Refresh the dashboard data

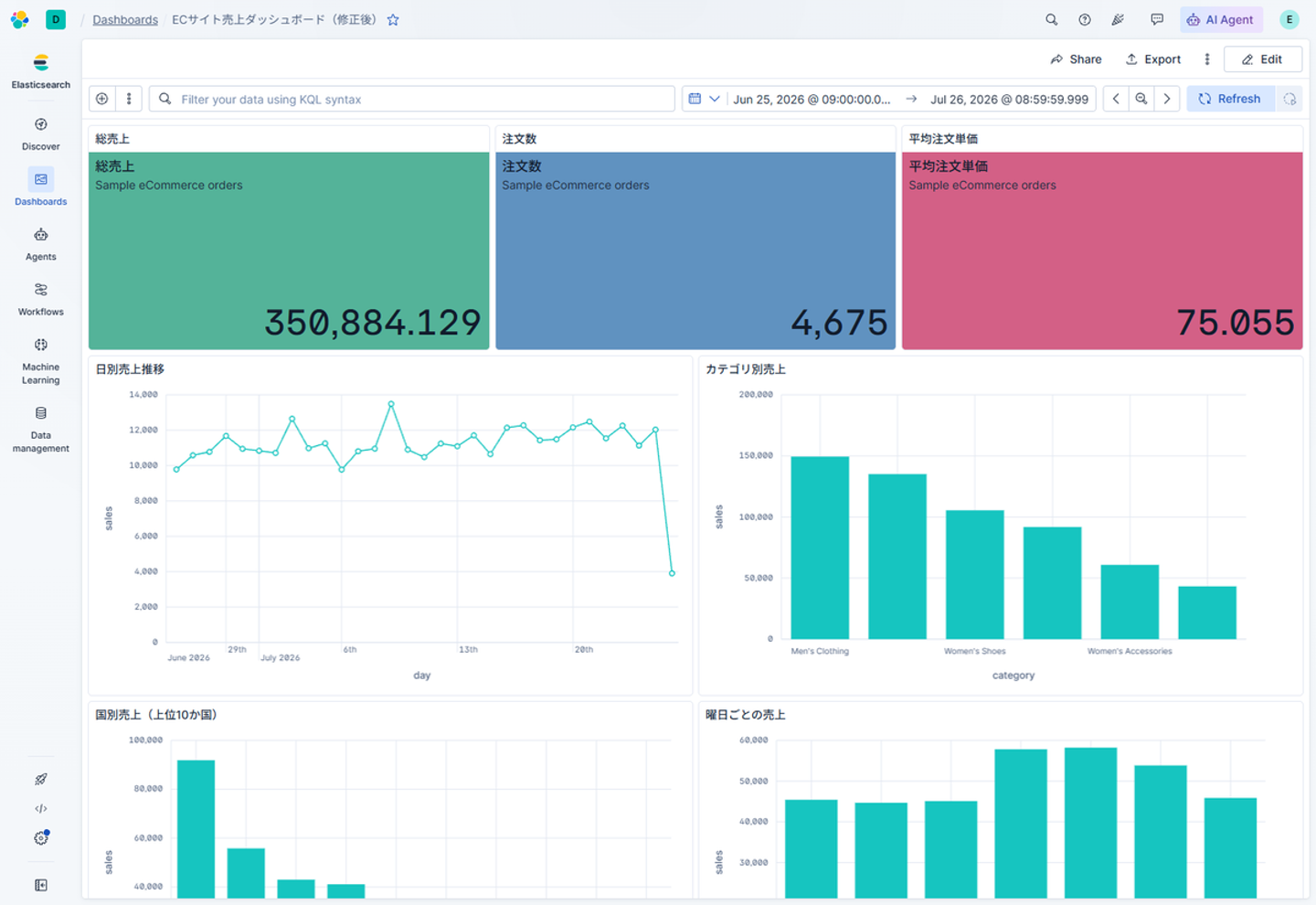click(x=1230, y=99)
